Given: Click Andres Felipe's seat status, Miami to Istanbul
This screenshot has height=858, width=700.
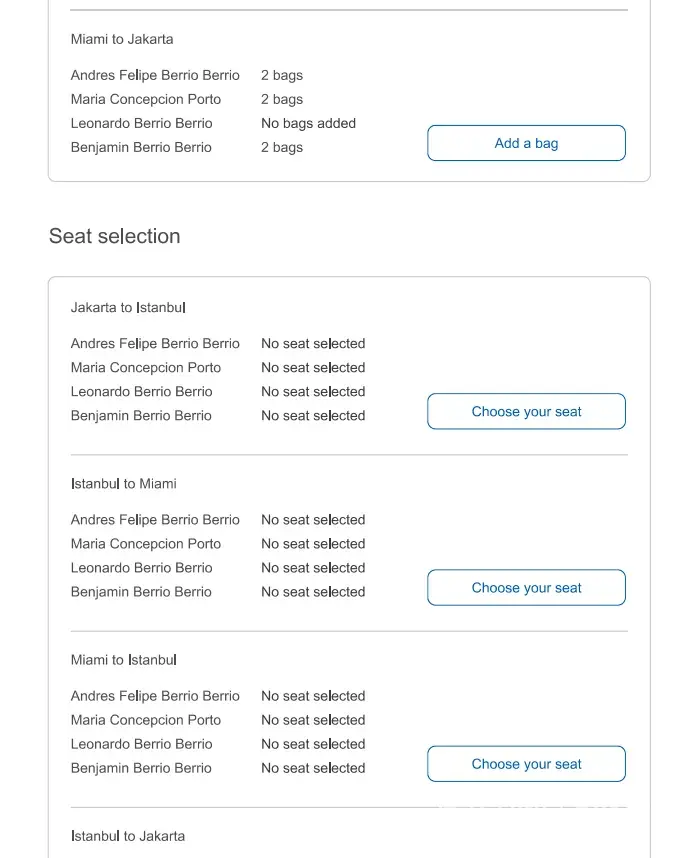Looking at the screenshot, I should point(313,696).
